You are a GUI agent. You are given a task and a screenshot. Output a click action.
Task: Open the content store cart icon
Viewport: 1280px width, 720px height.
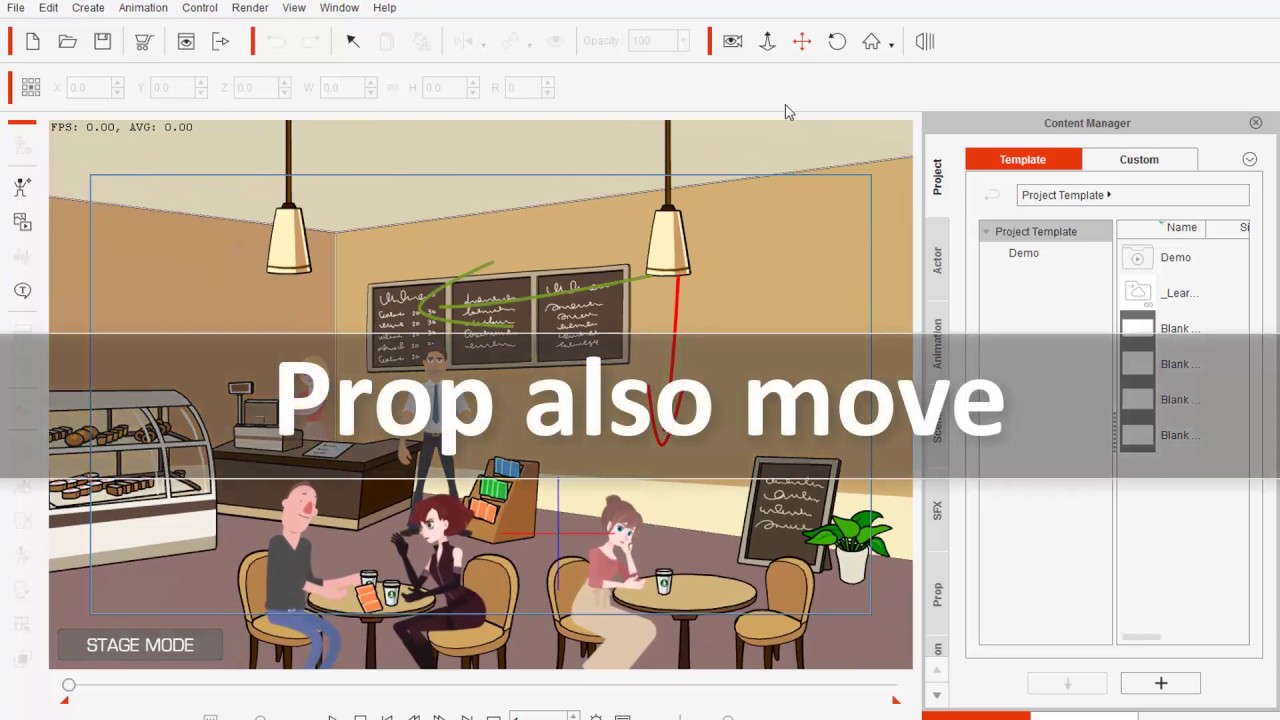144,41
